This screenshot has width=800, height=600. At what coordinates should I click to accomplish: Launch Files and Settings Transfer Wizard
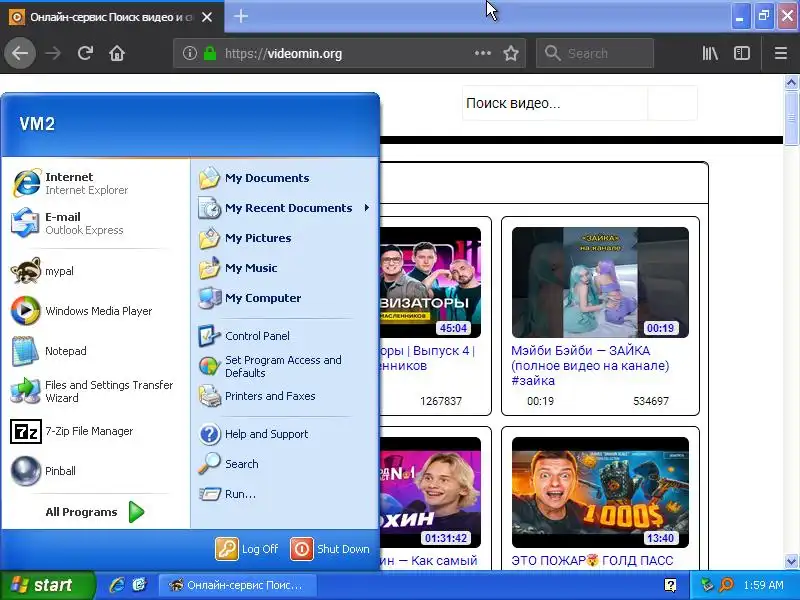(x=94, y=391)
